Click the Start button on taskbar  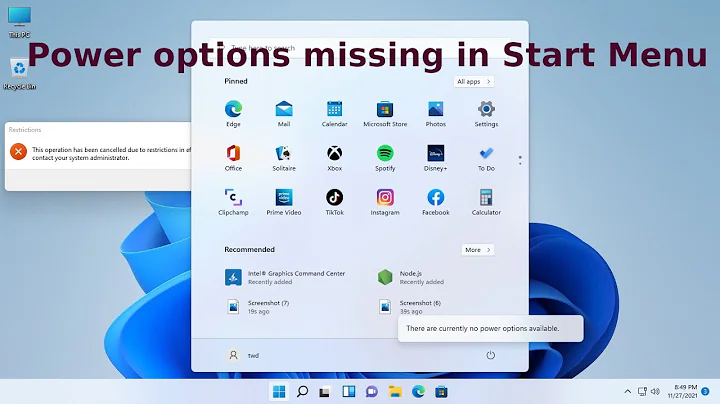click(279, 392)
